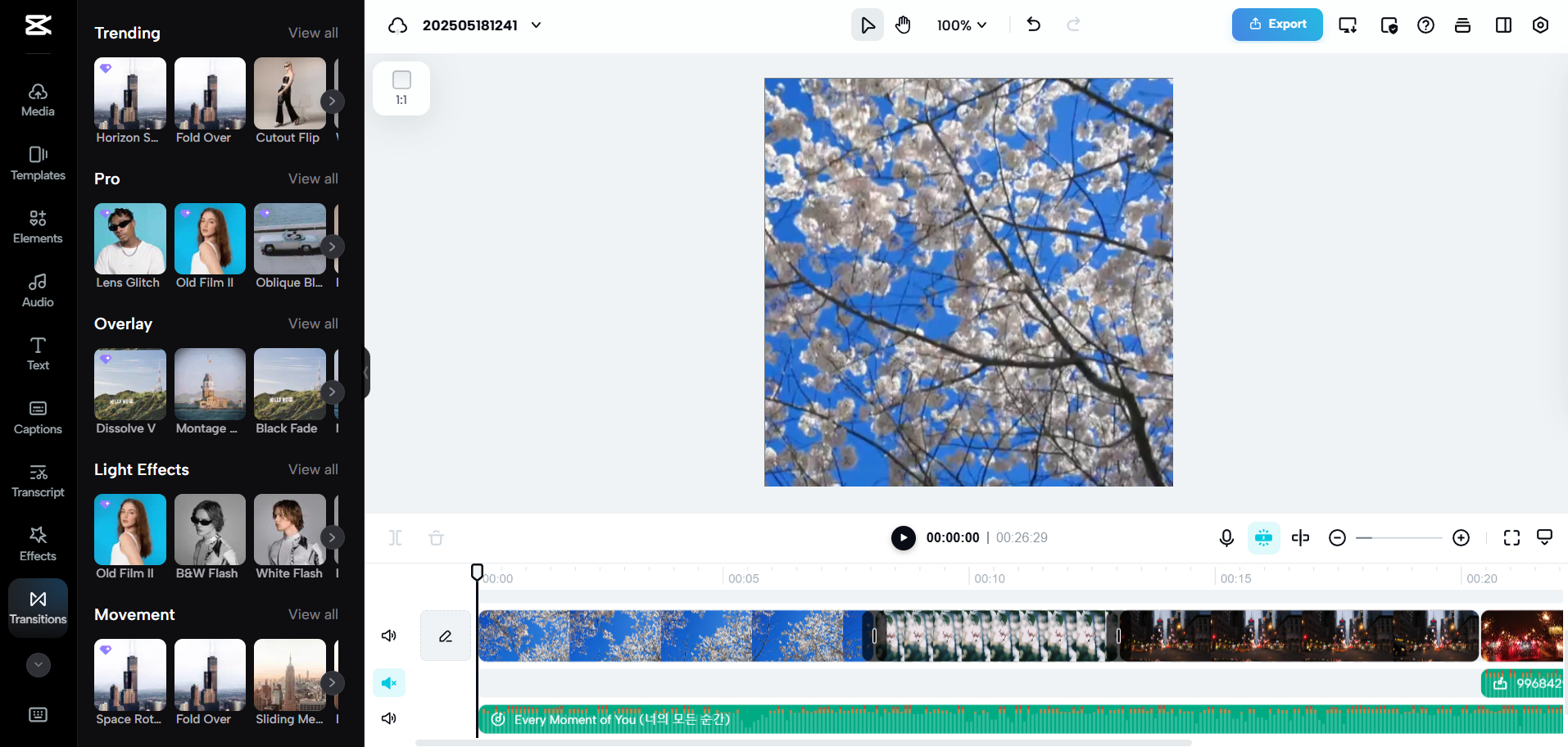This screenshot has width=1568, height=747.
Task: Open the Text tab
Action: coord(38,355)
